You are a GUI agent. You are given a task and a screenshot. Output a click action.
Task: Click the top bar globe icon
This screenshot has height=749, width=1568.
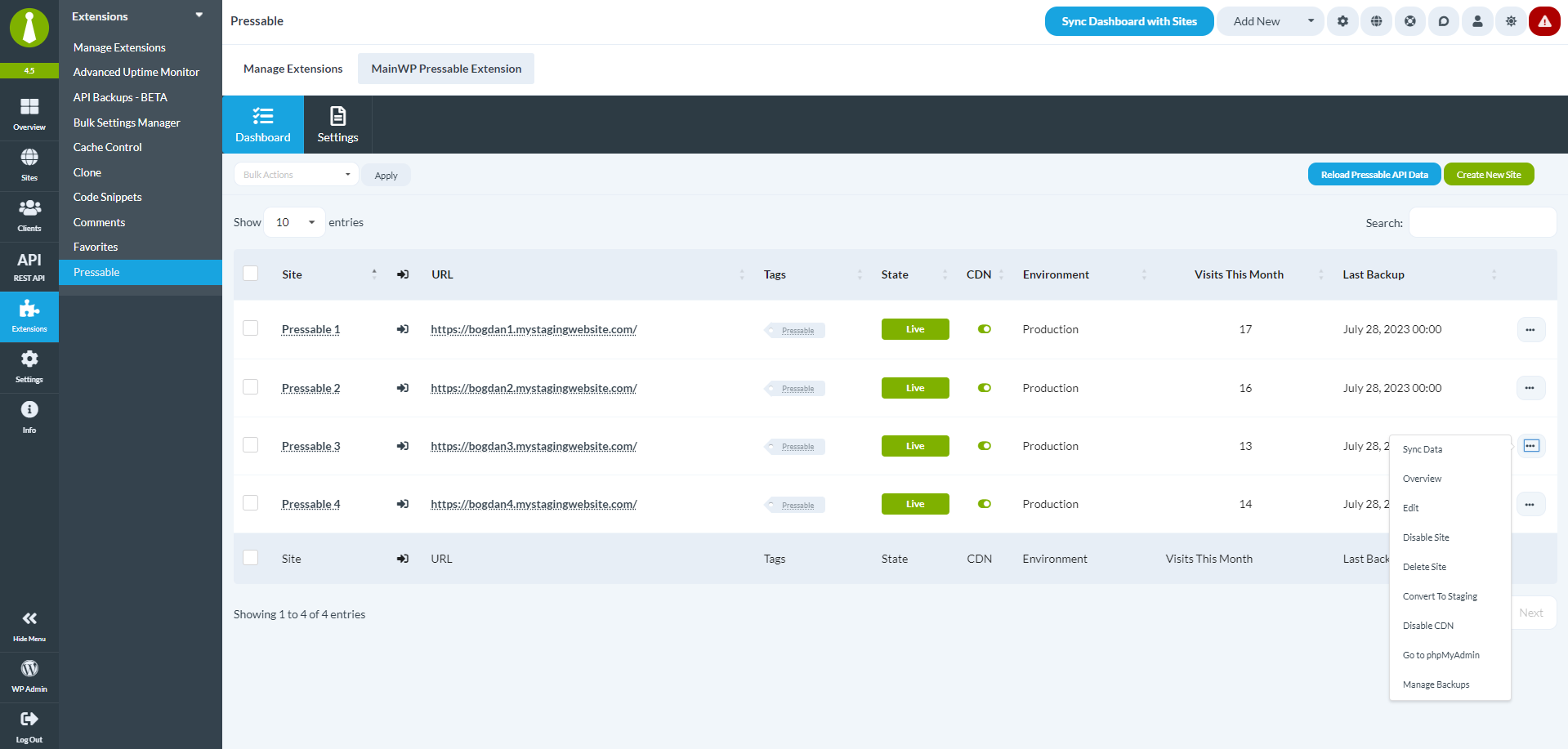click(x=1377, y=21)
